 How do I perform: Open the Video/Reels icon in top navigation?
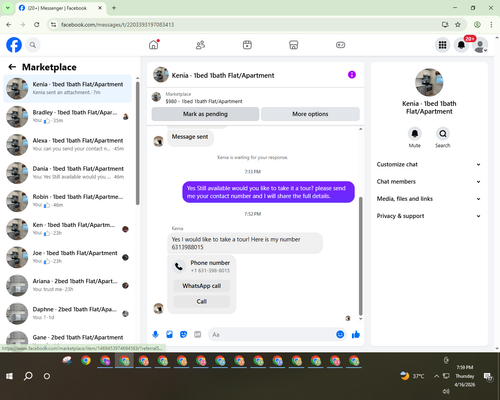[247, 45]
